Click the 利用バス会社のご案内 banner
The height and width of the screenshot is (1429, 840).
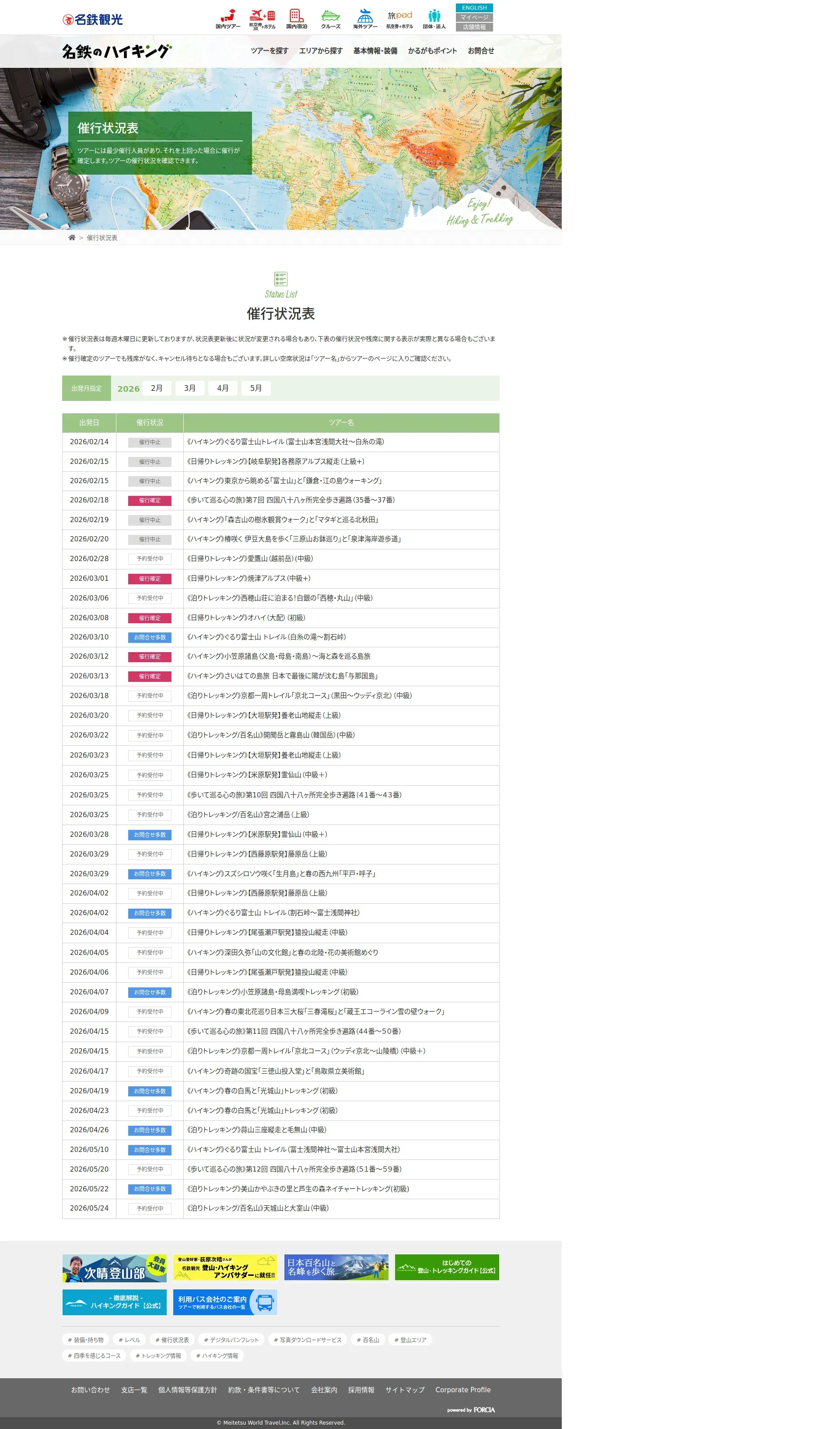[225, 1302]
